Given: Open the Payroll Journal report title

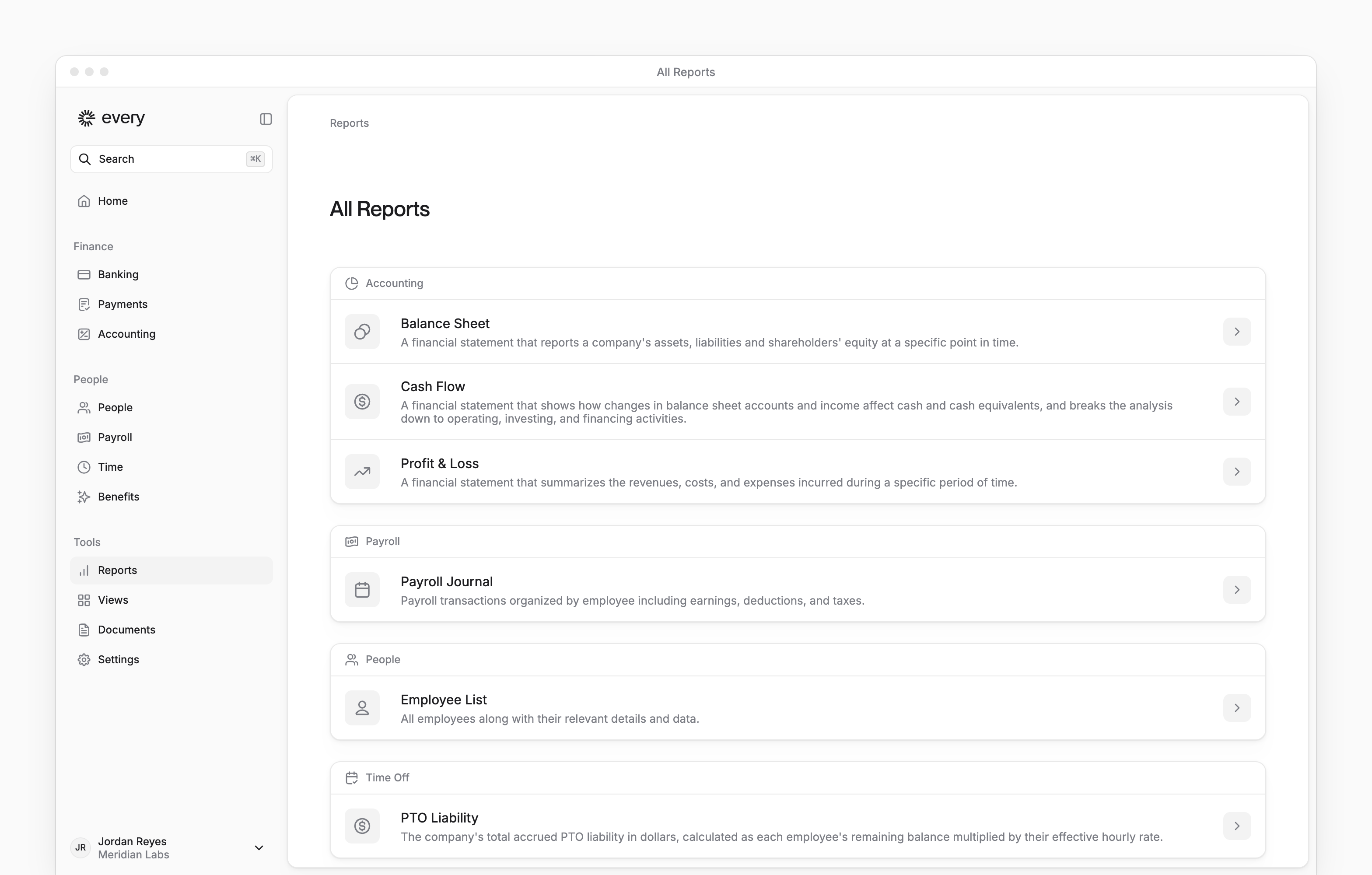Looking at the screenshot, I should coord(447,581).
